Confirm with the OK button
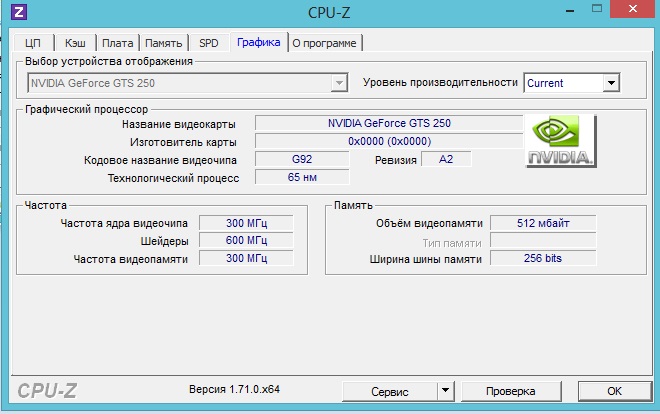This screenshot has width=660, height=414. click(615, 391)
